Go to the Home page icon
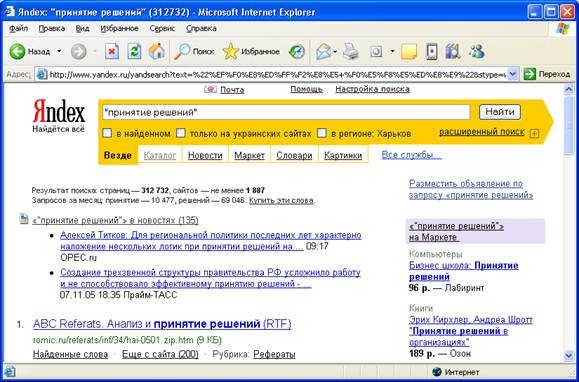 click(157, 52)
